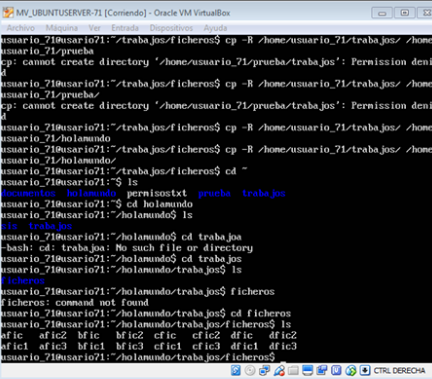
Task: Click the 'bfic1' file name
Action: coord(91,346)
